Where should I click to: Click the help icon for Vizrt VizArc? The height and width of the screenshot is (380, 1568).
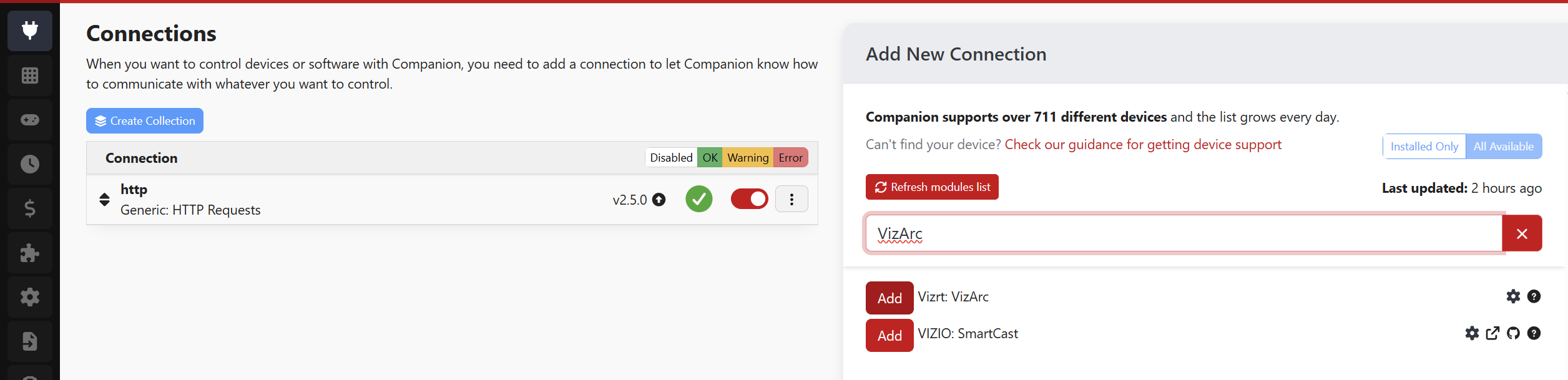tap(1534, 296)
